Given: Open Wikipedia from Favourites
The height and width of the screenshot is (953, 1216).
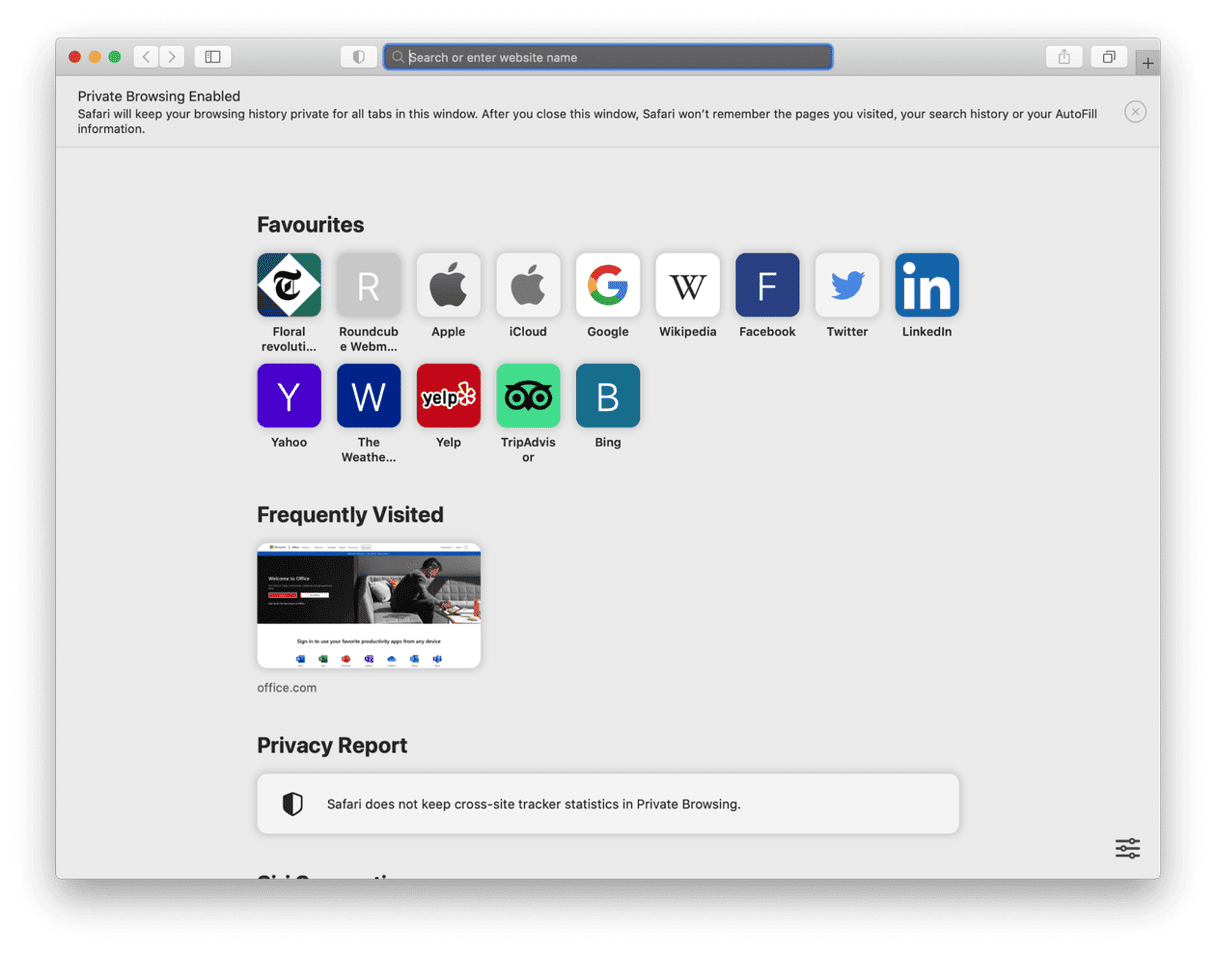Looking at the screenshot, I should (687, 284).
